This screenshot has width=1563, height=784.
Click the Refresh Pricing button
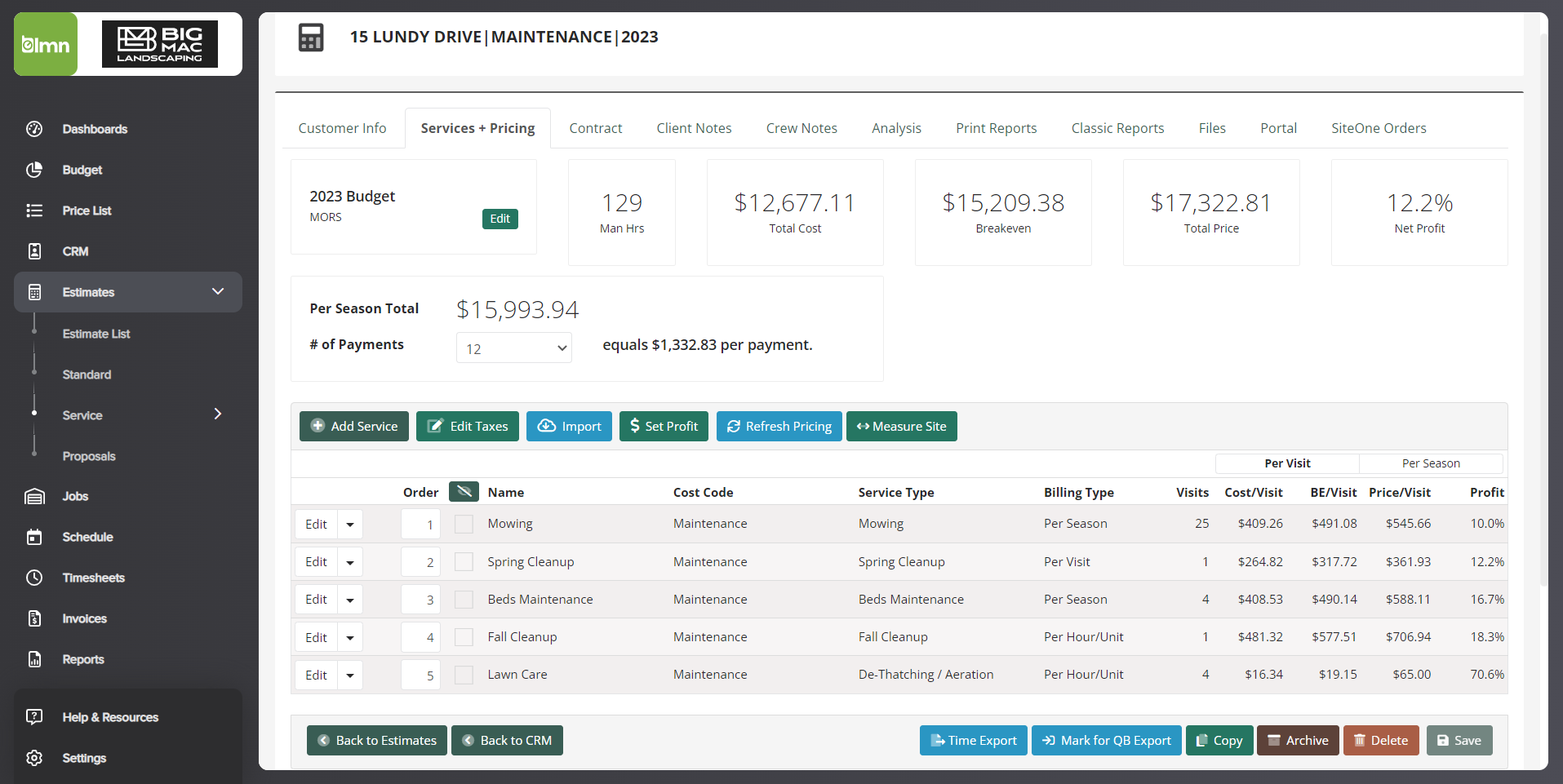click(779, 426)
